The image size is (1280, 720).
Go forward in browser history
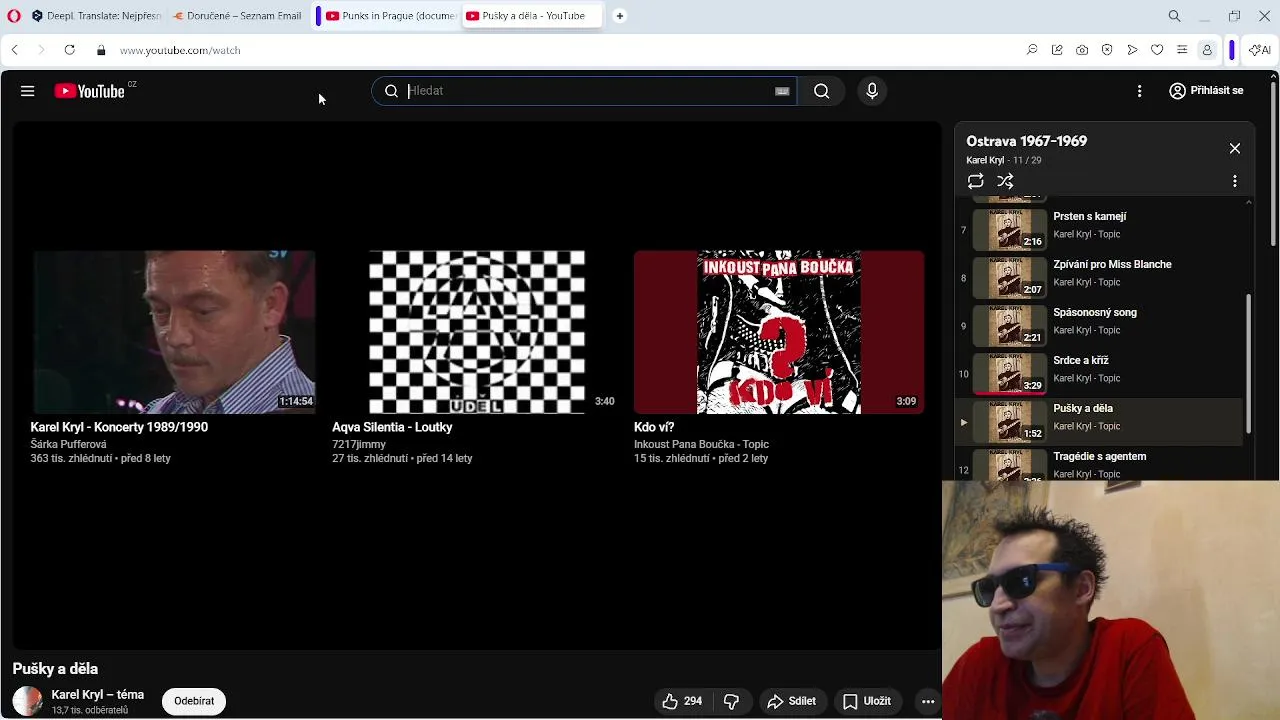(41, 50)
